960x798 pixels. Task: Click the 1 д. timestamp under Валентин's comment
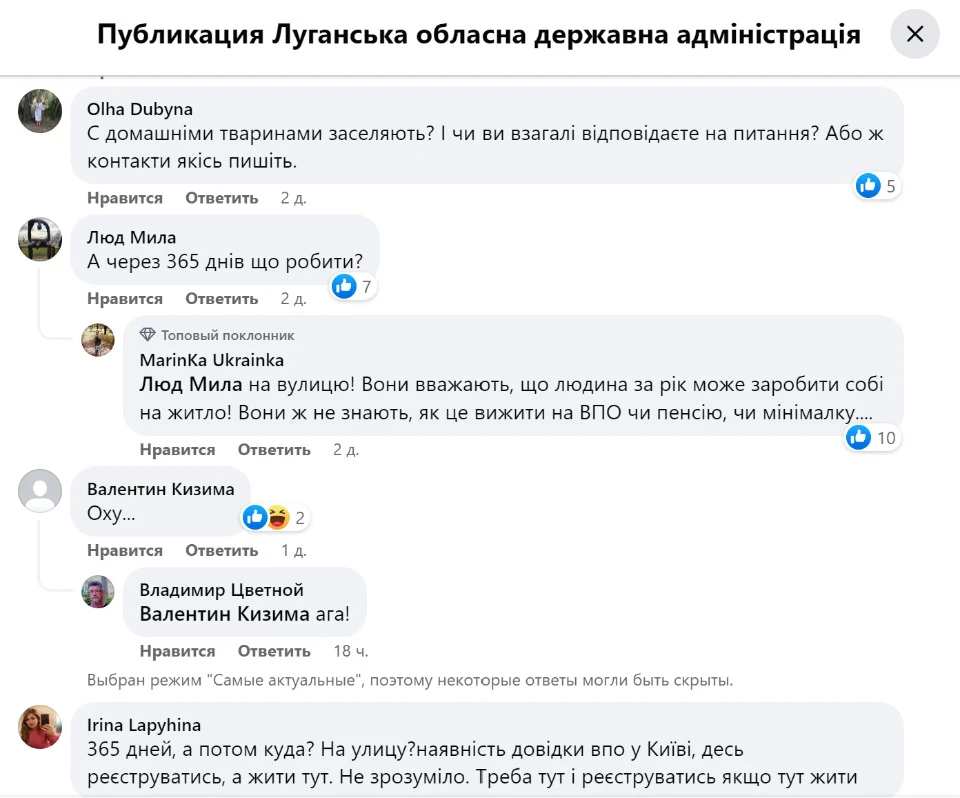coord(292,550)
